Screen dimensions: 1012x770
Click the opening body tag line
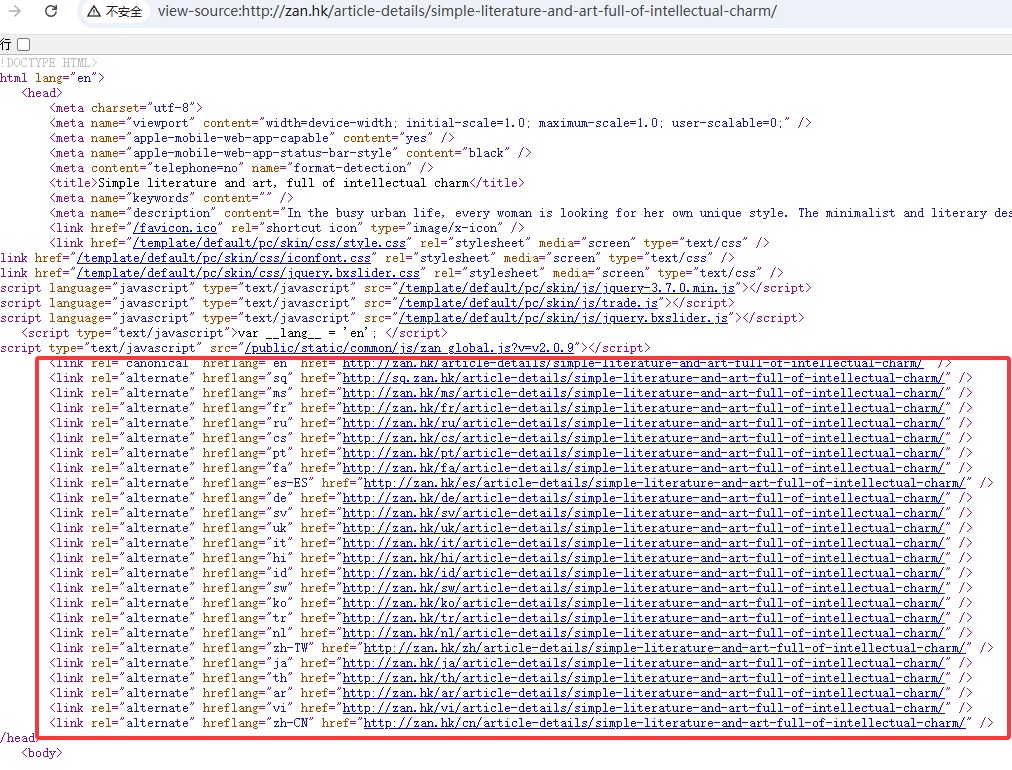(42, 753)
